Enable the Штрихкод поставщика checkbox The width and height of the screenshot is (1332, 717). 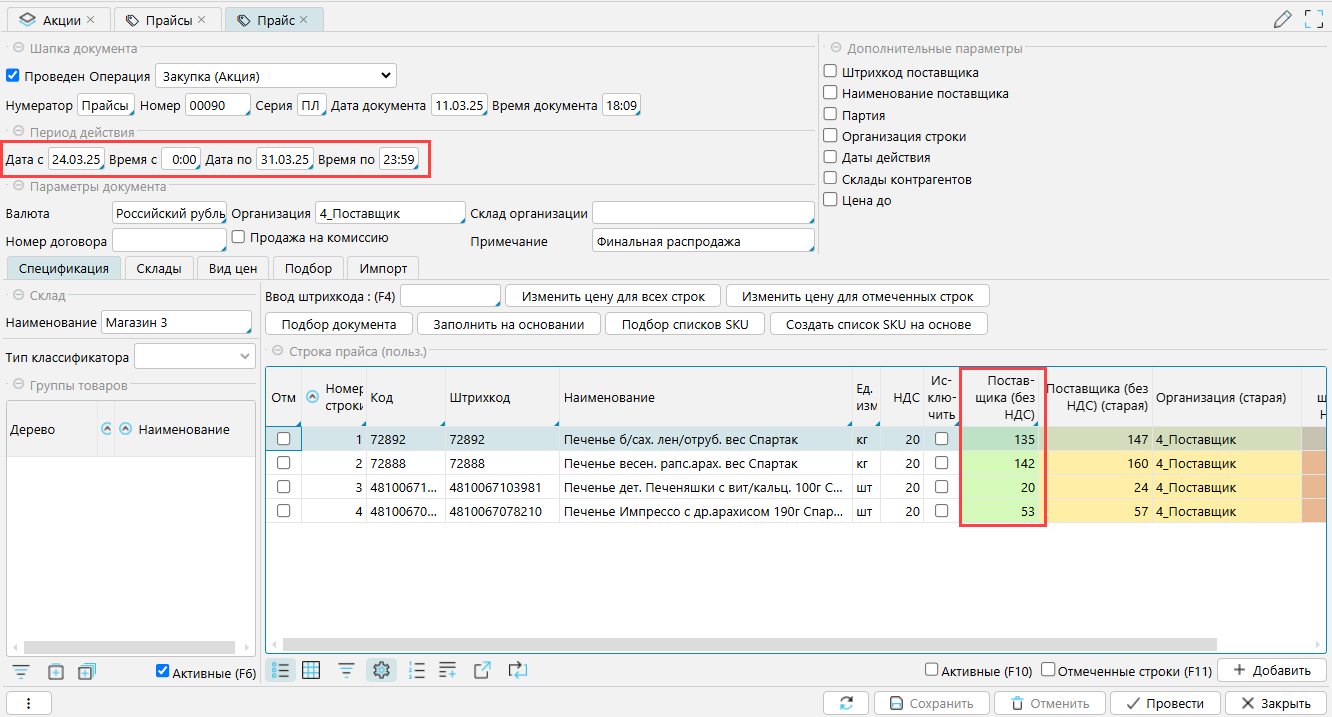[x=830, y=72]
